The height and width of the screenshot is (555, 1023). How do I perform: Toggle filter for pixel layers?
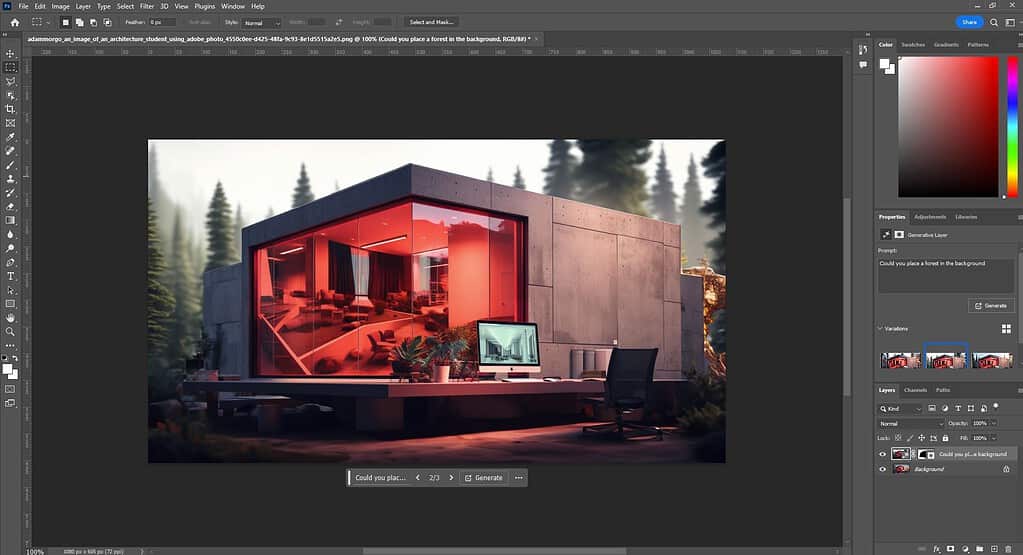click(x=932, y=408)
